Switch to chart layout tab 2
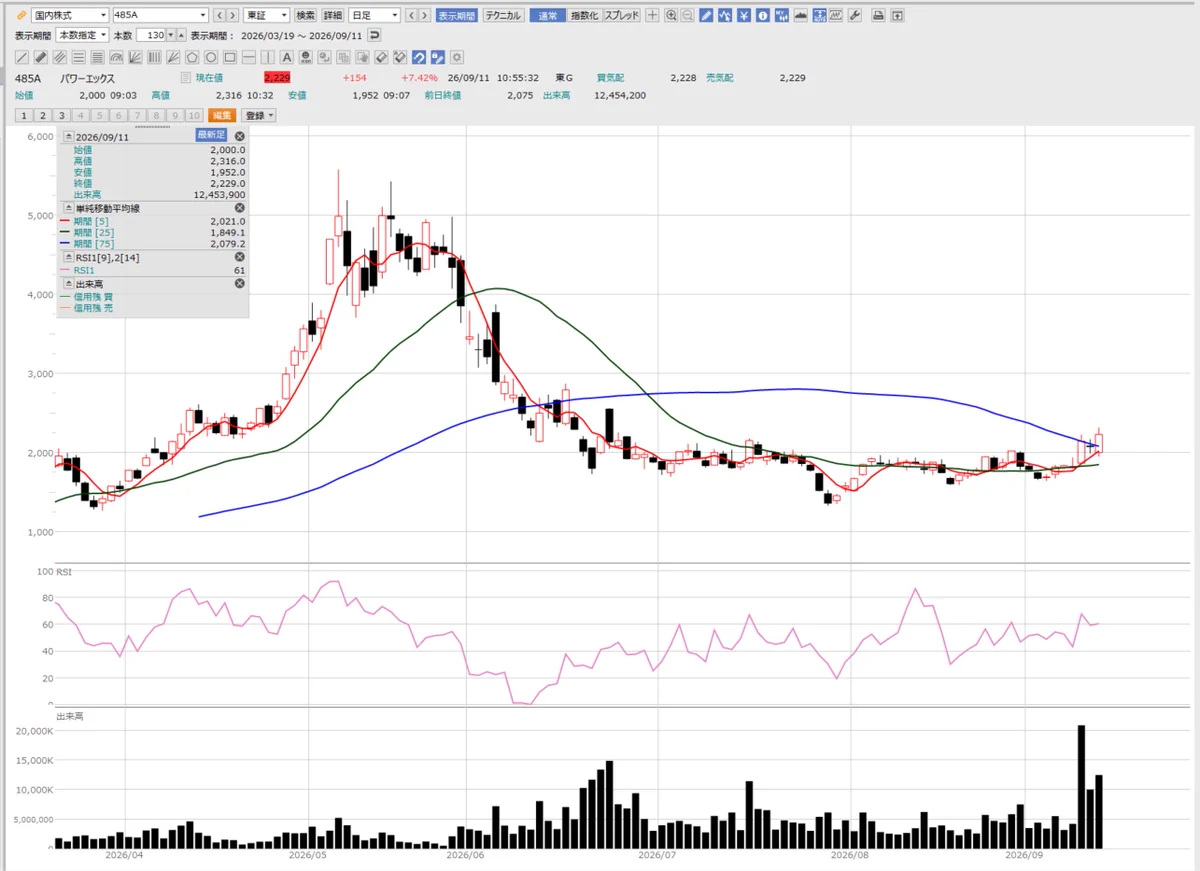Viewport: 1200px width, 871px height. tap(43, 116)
